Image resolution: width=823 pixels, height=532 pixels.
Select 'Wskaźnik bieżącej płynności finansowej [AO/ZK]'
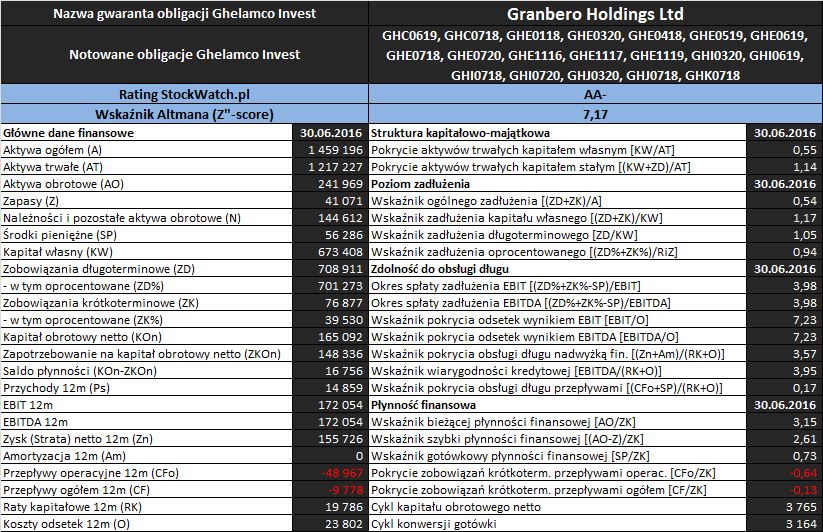(x=503, y=422)
